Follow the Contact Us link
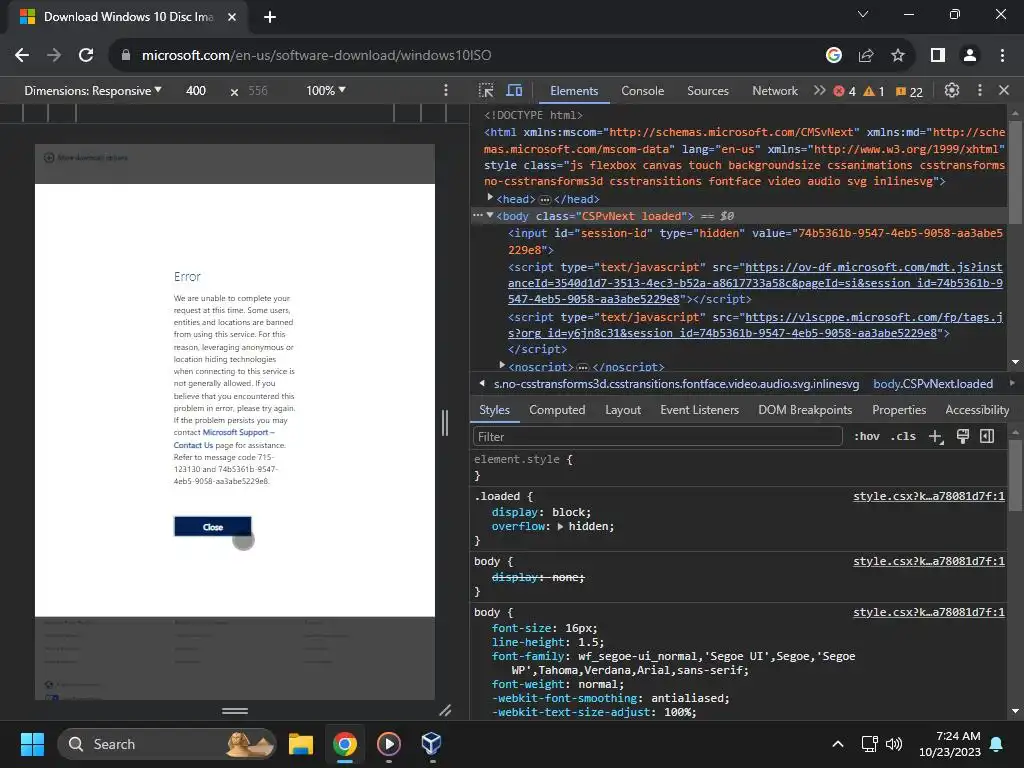Image resolution: width=1024 pixels, height=768 pixels. [193, 445]
